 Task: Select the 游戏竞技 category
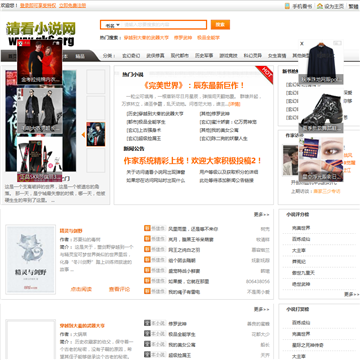[x=228, y=56]
